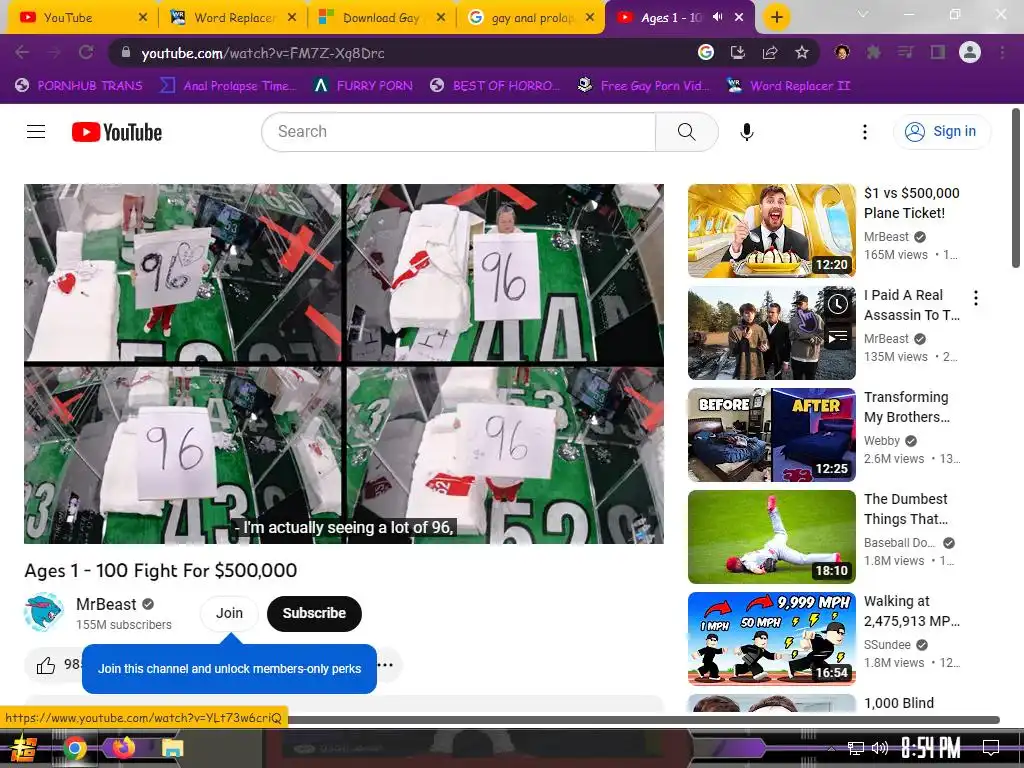This screenshot has width=1024, height=768.
Task: Click the Webby channel name
Action: [x=882, y=441]
